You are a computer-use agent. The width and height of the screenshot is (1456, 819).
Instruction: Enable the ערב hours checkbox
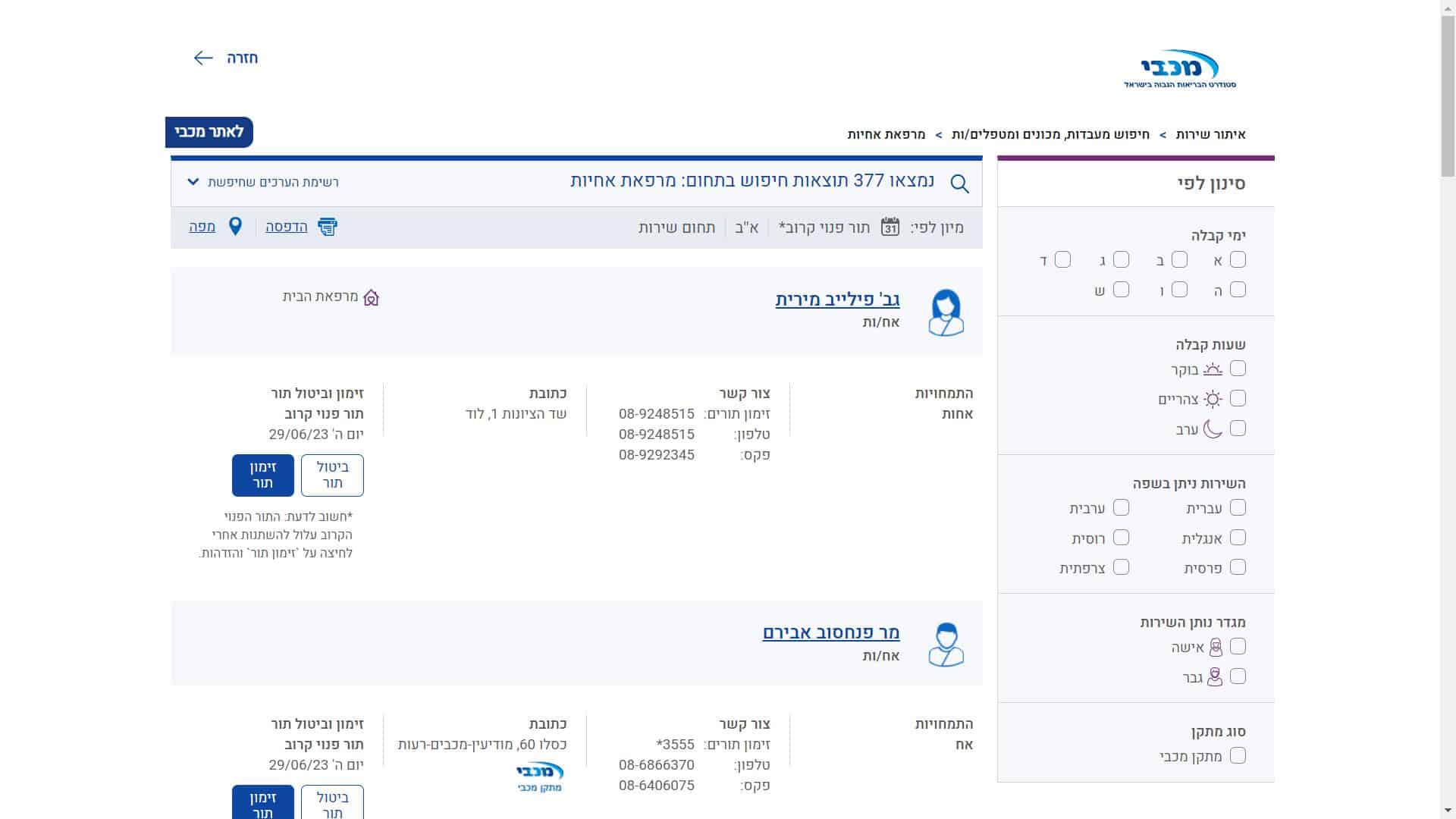pos(1238,428)
